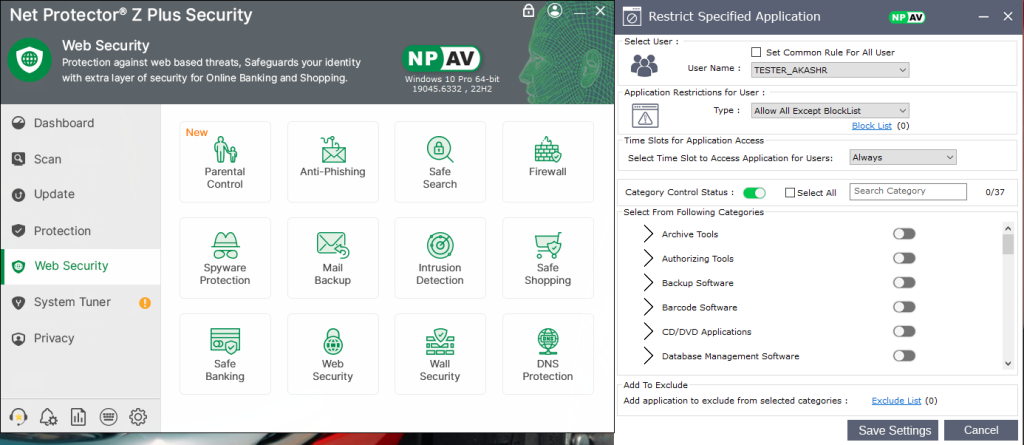Open the Block List link
The height and width of the screenshot is (445, 1024).
870,126
